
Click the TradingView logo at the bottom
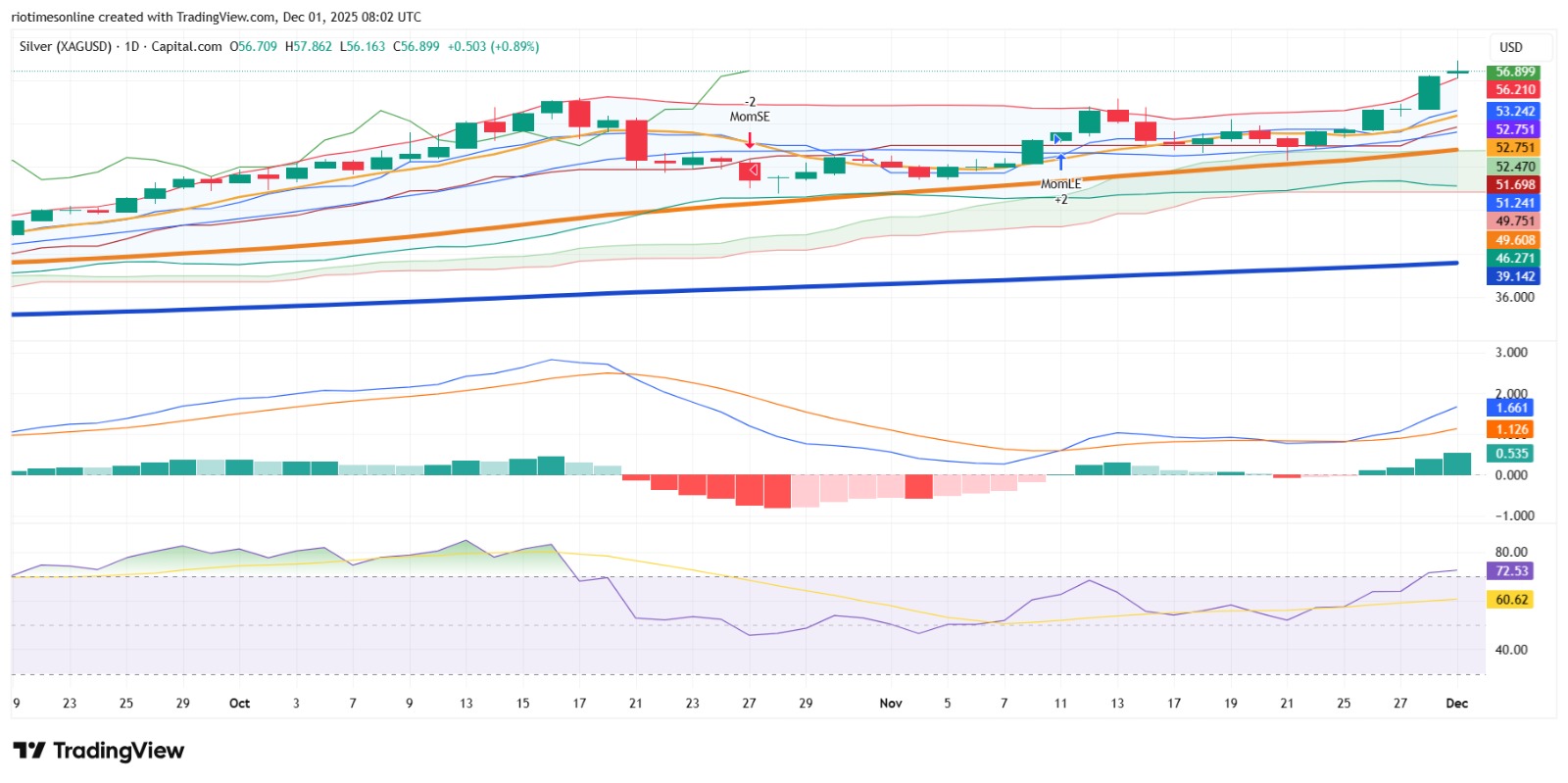pos(98,751)
